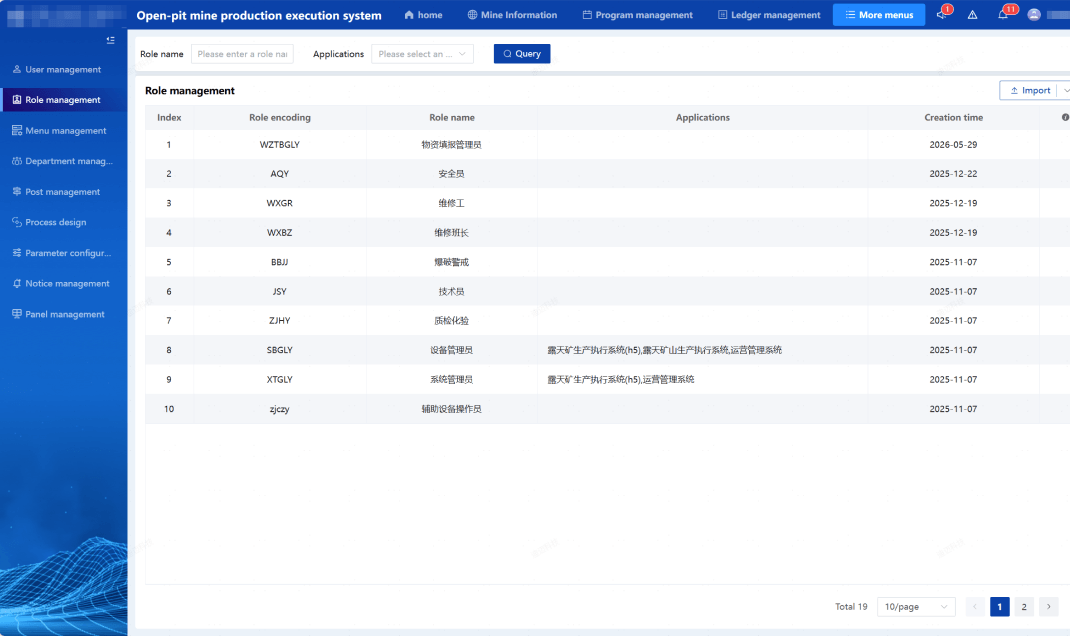Open the notification bell with 11 badge

coord(1002,14)
